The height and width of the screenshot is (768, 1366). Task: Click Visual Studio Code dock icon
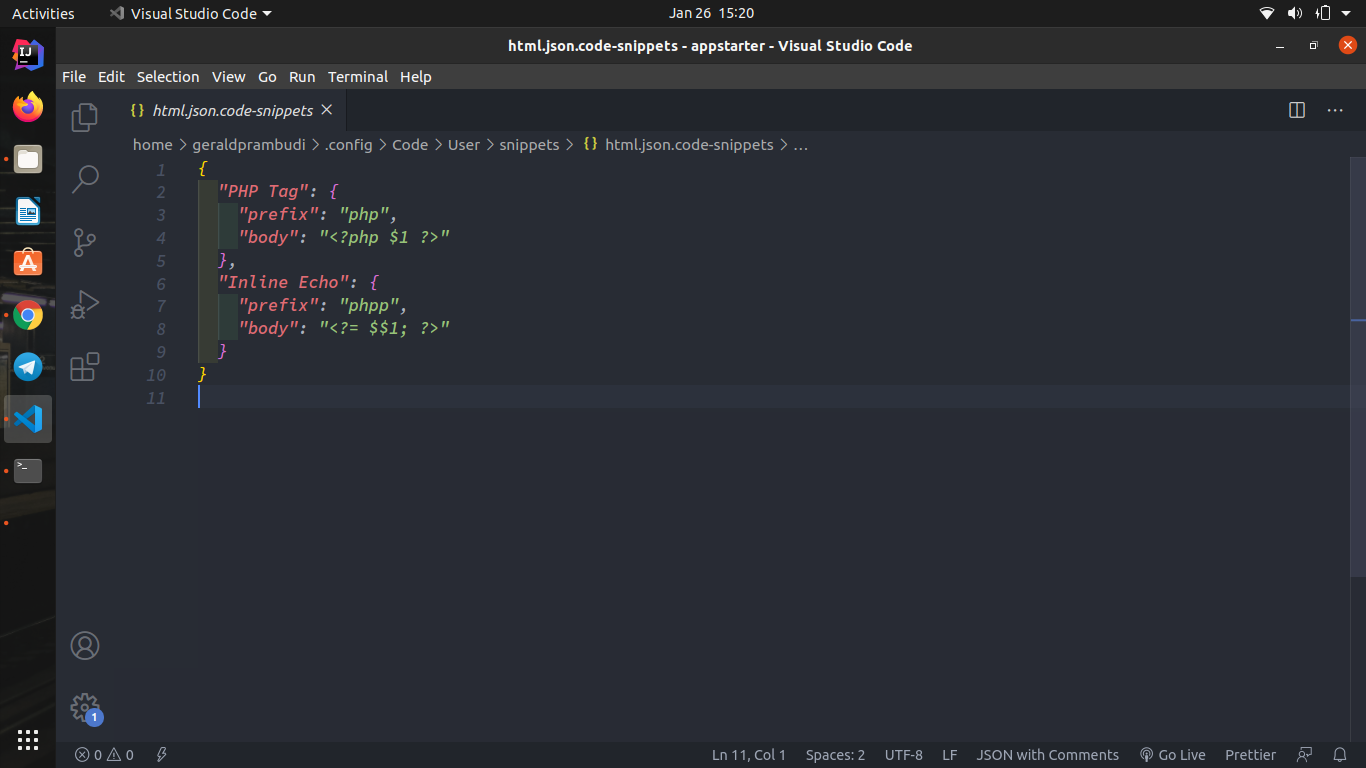(x=28, y=419)
